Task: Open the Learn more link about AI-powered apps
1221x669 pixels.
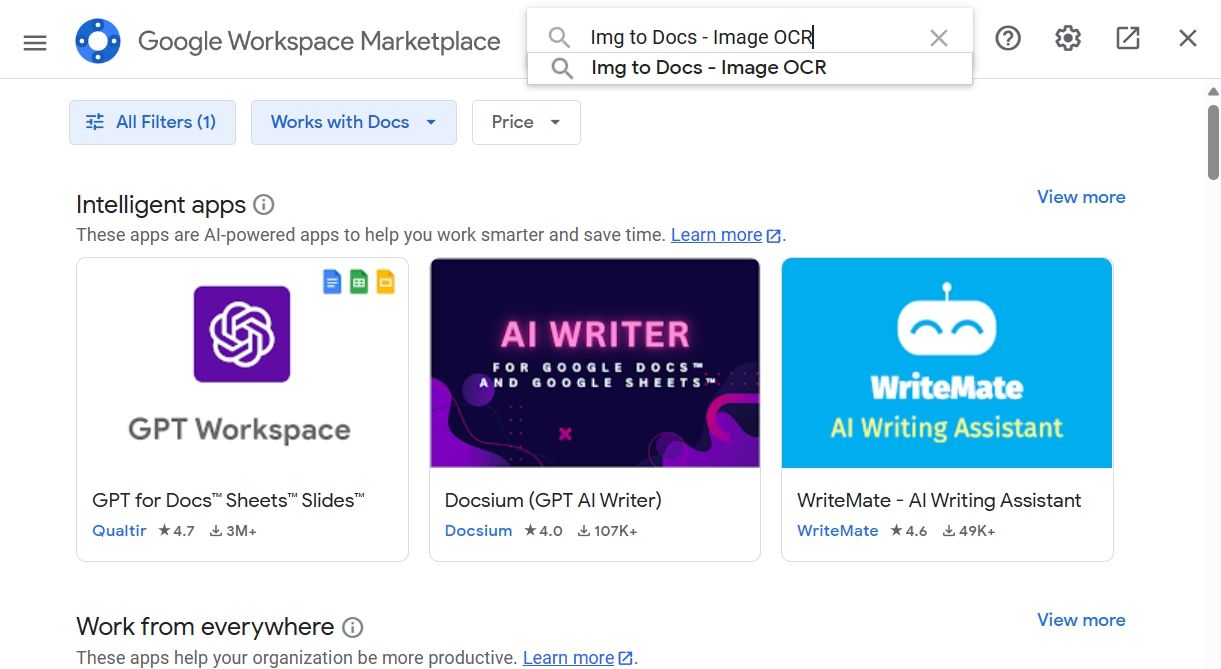Action: coord(717,235)
